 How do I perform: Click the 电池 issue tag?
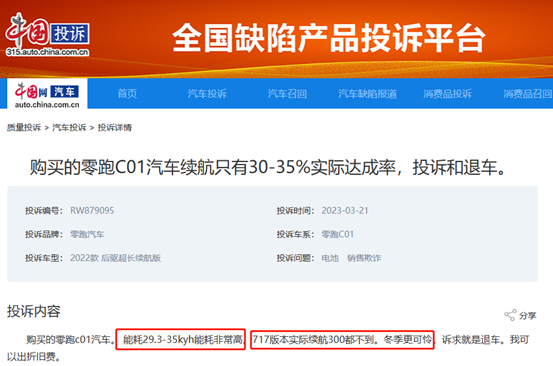click(330, 258)
